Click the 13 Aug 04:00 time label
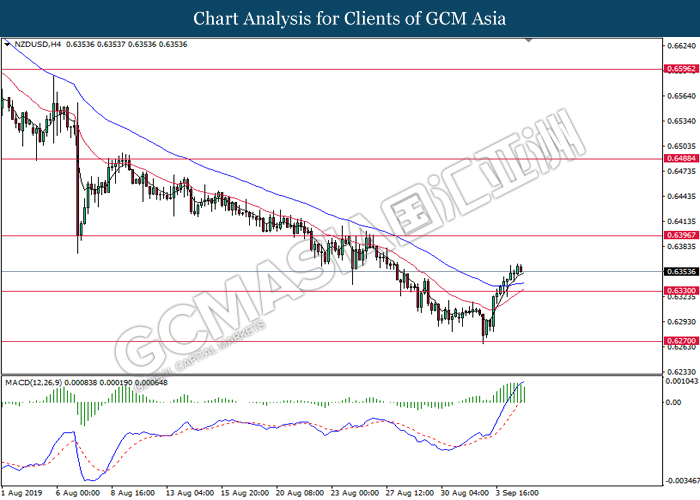 coord(190,493)
